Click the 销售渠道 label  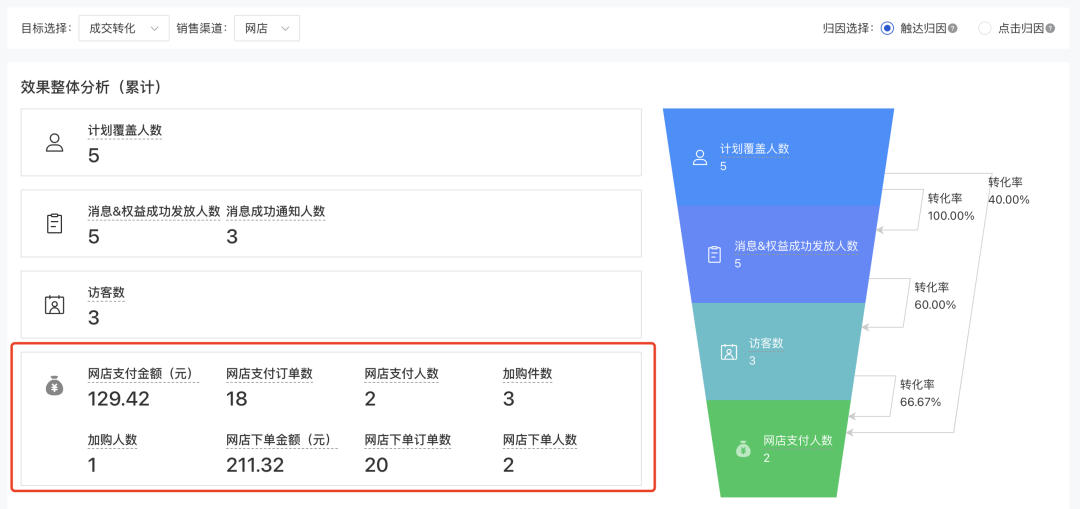click(x=202, y=28)
